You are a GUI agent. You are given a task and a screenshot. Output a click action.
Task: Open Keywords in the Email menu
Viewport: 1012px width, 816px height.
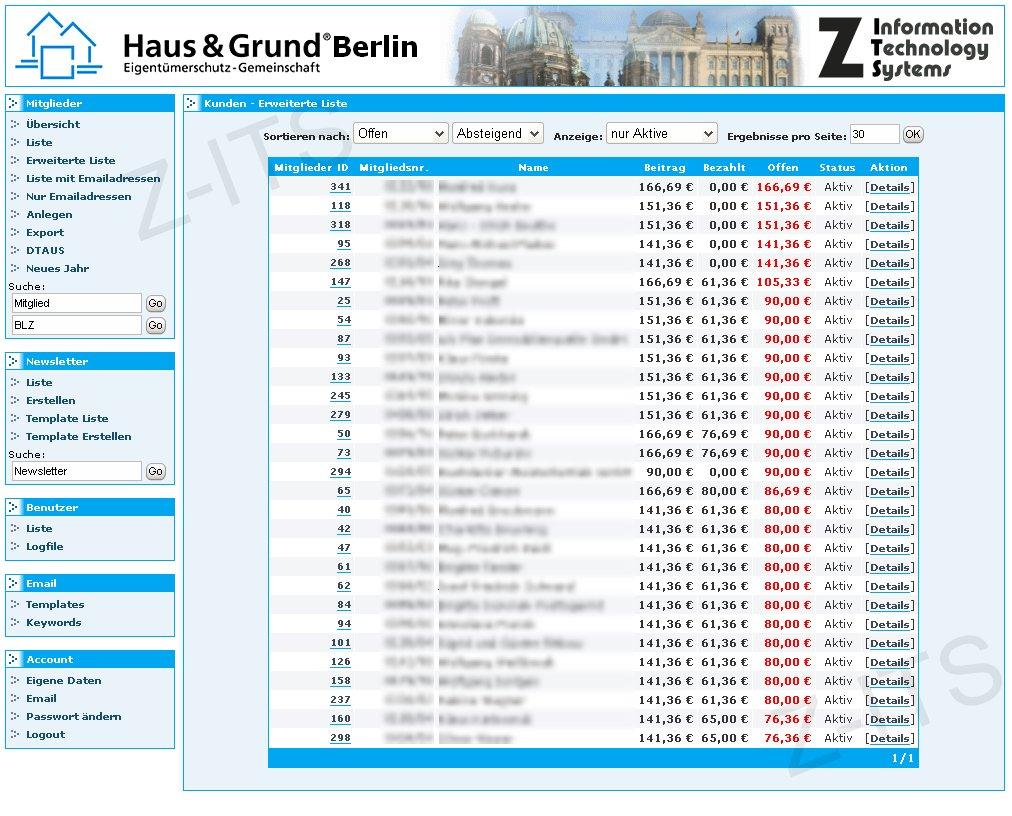click(54, 623)
